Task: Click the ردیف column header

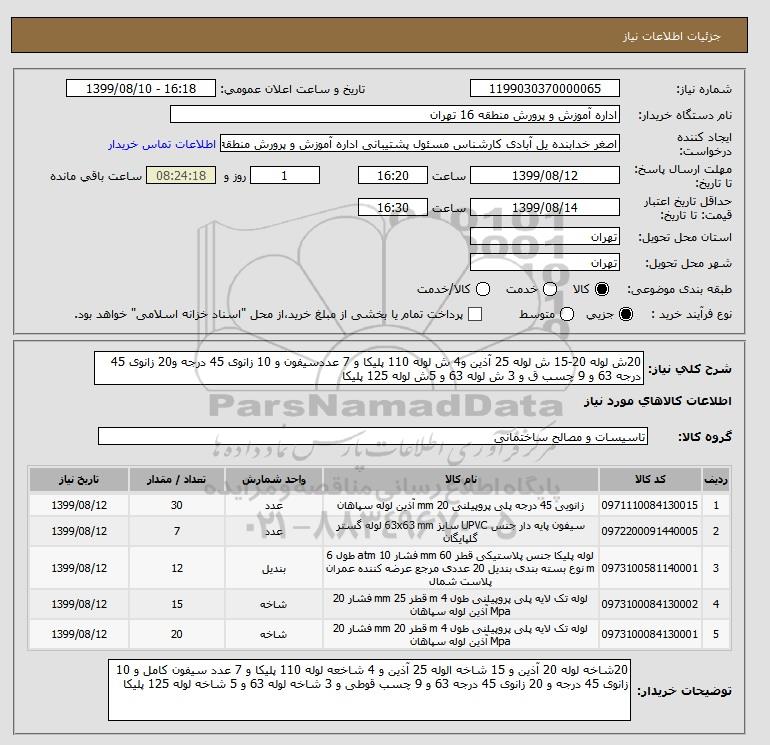Action: coord(716,479)
